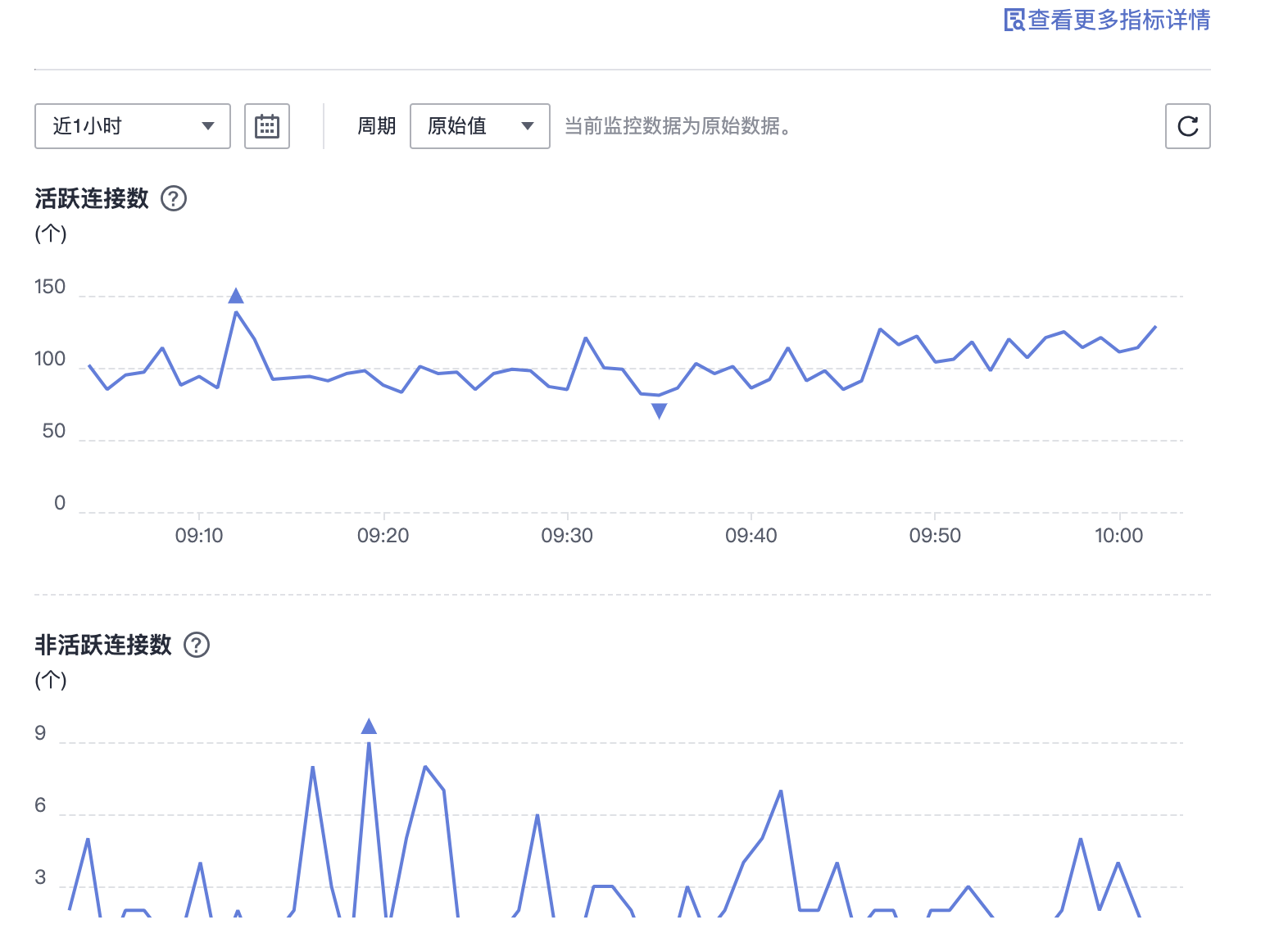The image size is (1288, 947).
Task: Click help icon beside 活跃连接数
Action: pos(174,198)
